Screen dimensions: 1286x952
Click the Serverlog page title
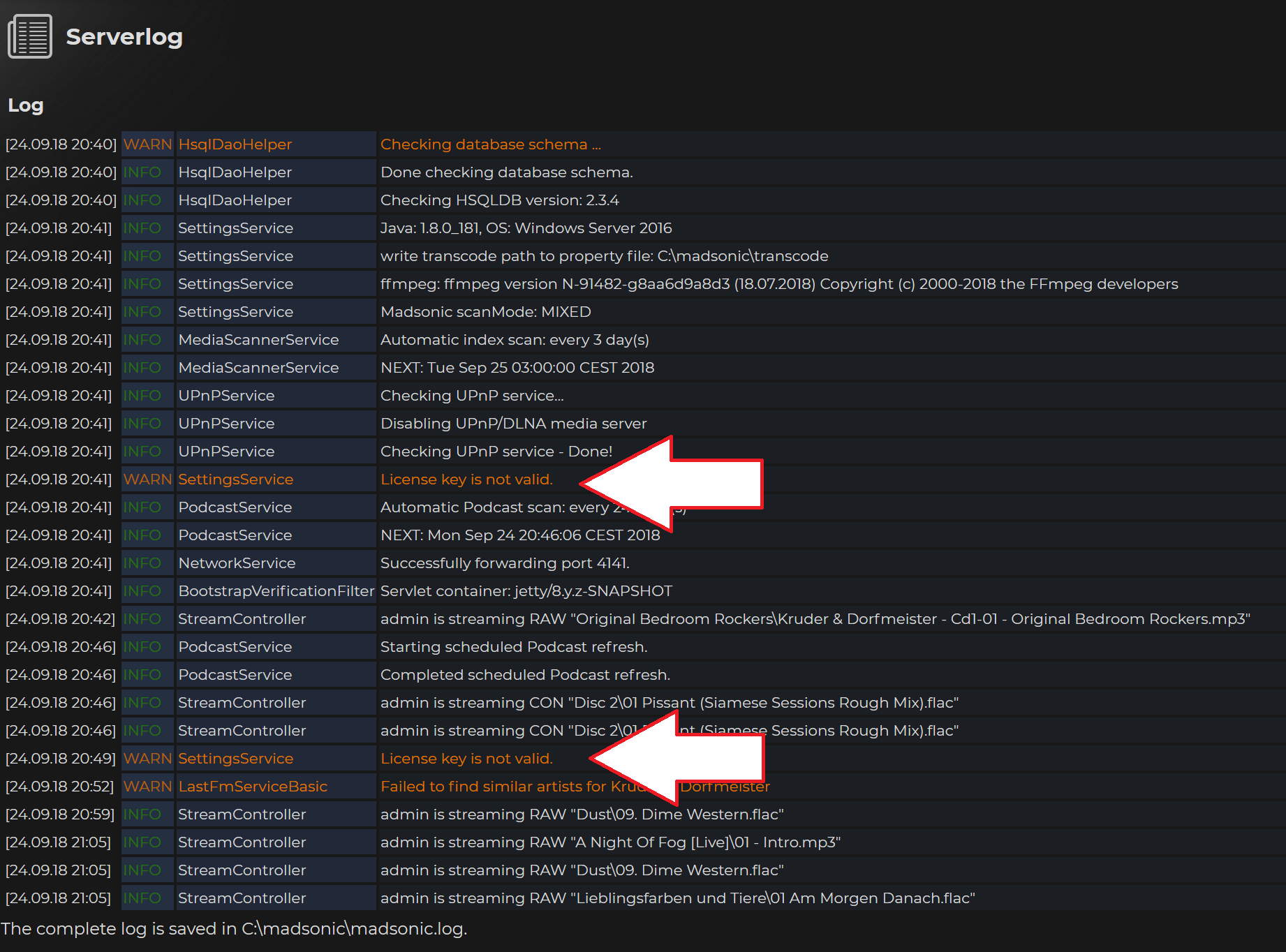pyautogui.click(x=124, y=36)
